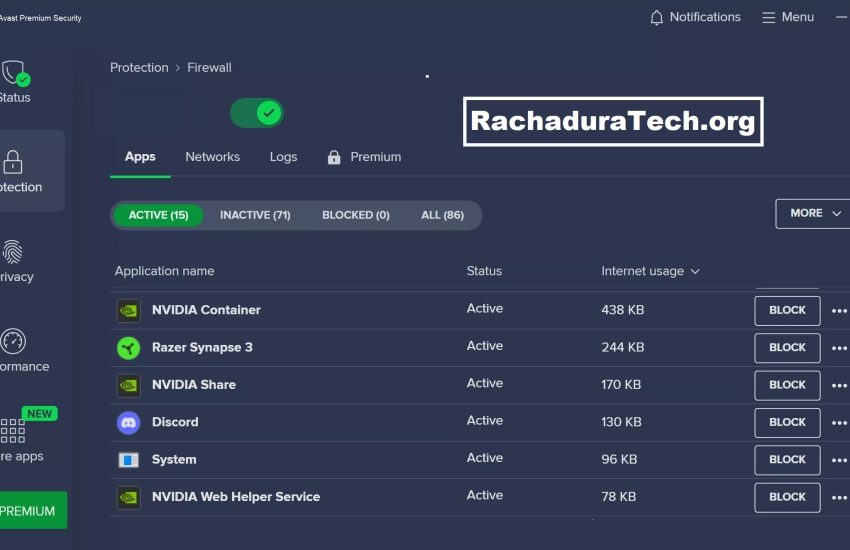Block NVIDIA Container
Image resolution: width=850 pixels, height=550 pixels.
(x=787, y=310)
